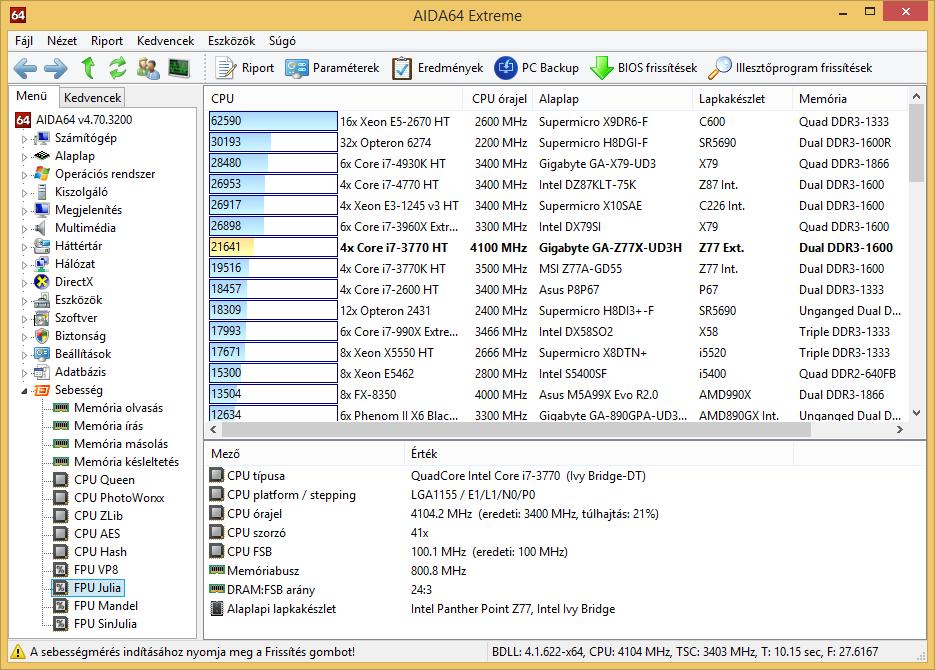Click the horizontal scrollbar right arrow
Screen dimensions: 935x670
tap(900, 429)
